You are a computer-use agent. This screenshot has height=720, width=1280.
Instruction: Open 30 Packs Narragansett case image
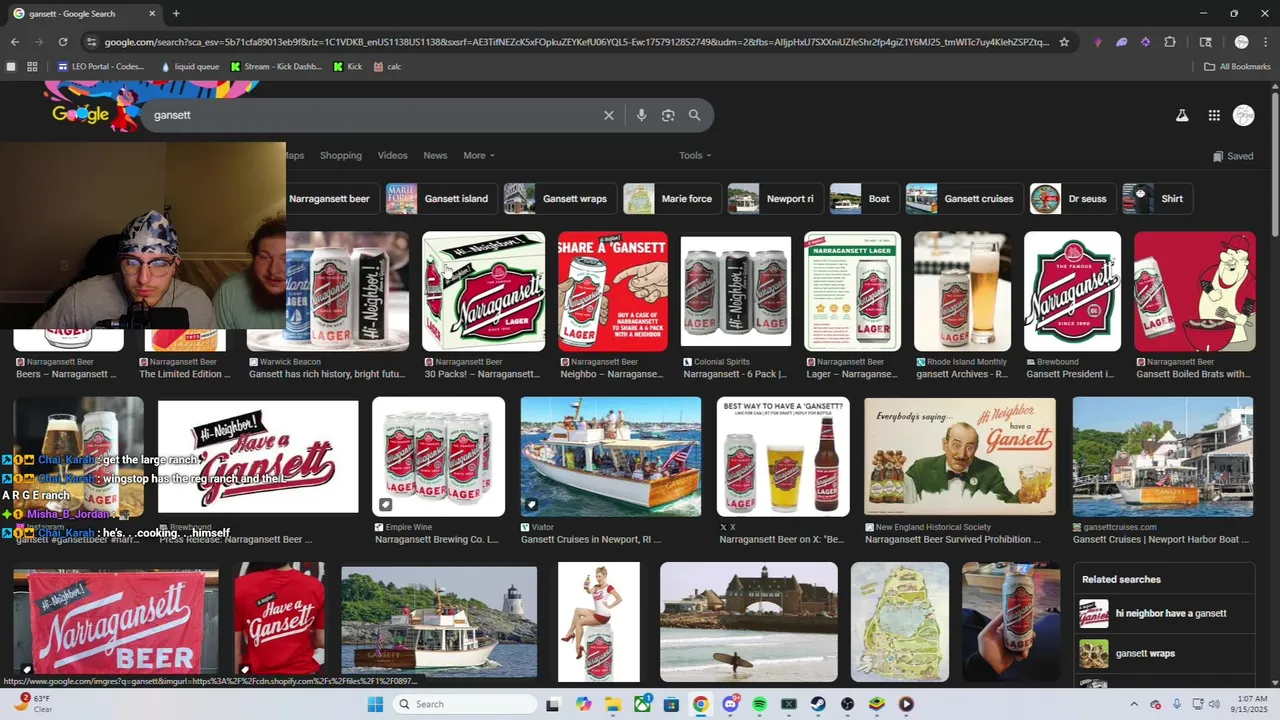483,291
